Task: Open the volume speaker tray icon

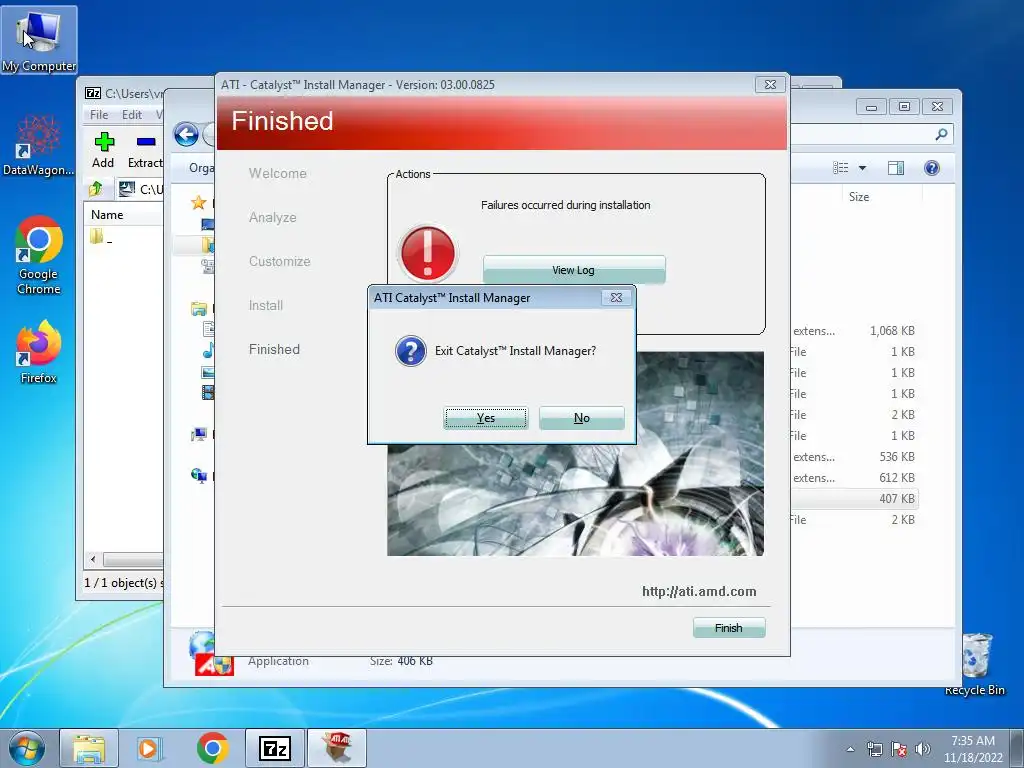Action: [x=922, y=749]
